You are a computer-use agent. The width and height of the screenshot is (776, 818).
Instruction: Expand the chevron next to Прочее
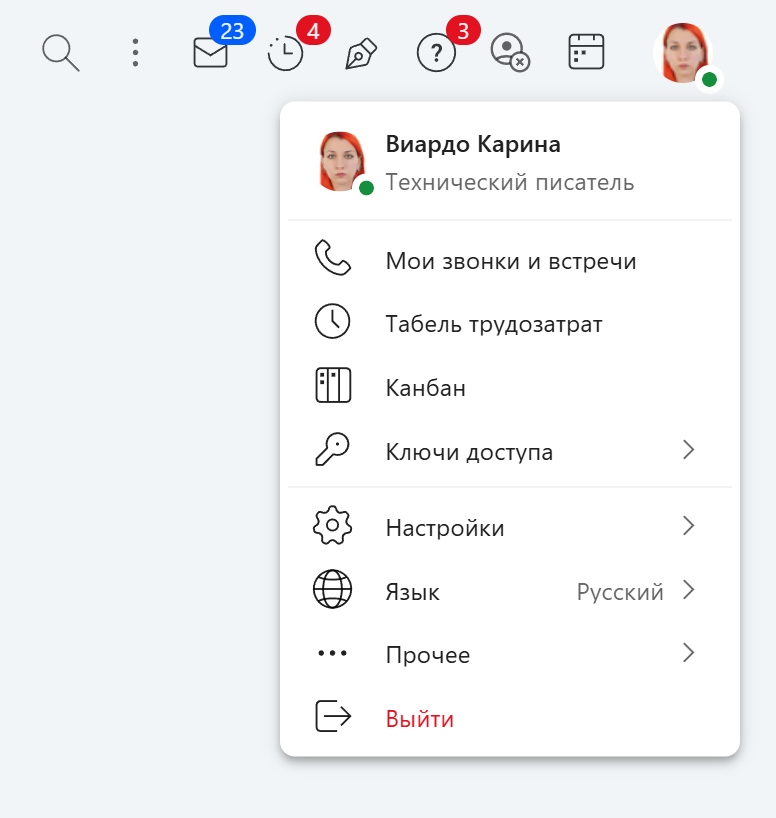coord(689,653)
